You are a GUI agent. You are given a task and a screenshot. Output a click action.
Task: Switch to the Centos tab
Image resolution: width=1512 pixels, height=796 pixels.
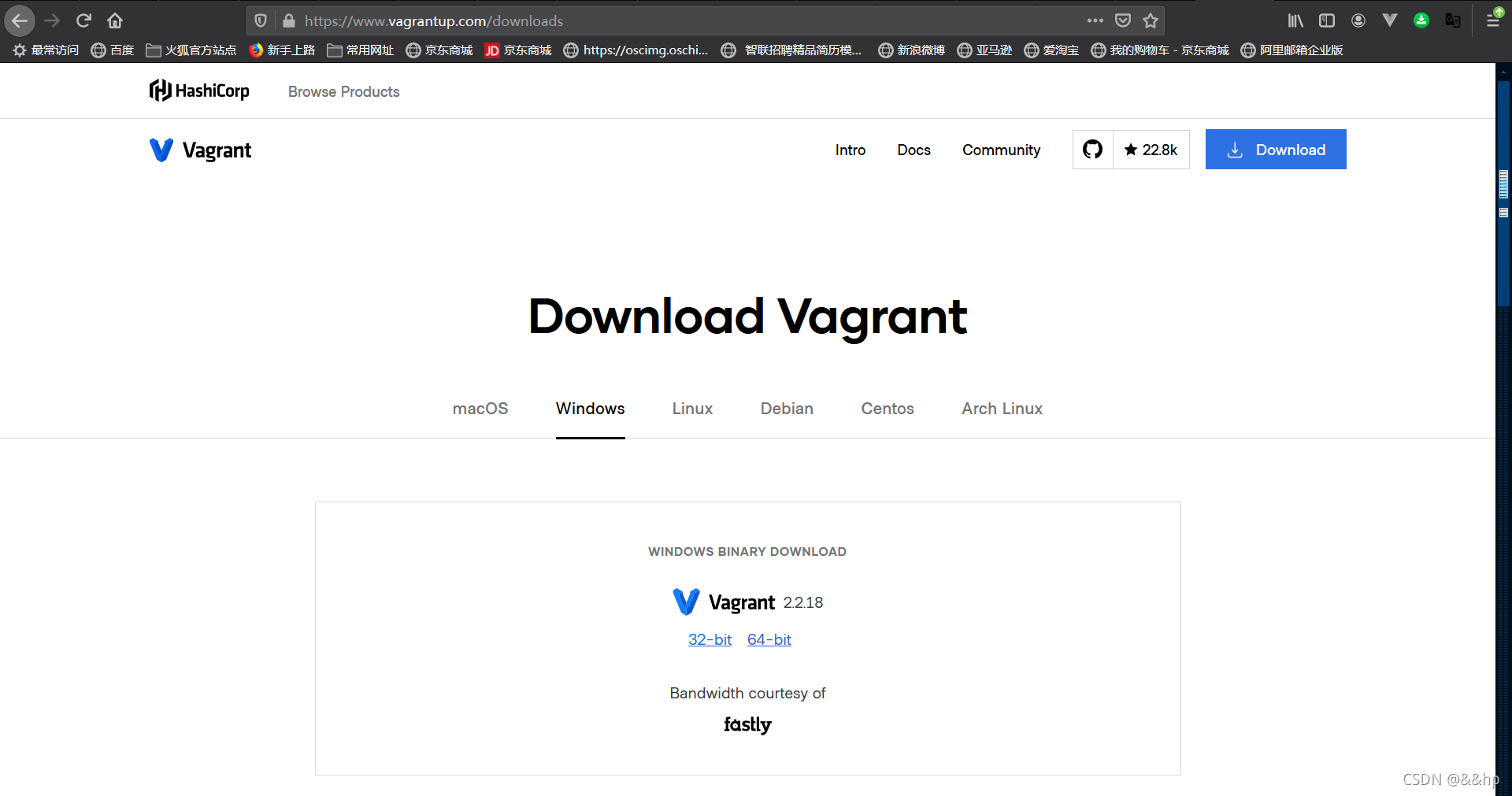pos(888,409)
